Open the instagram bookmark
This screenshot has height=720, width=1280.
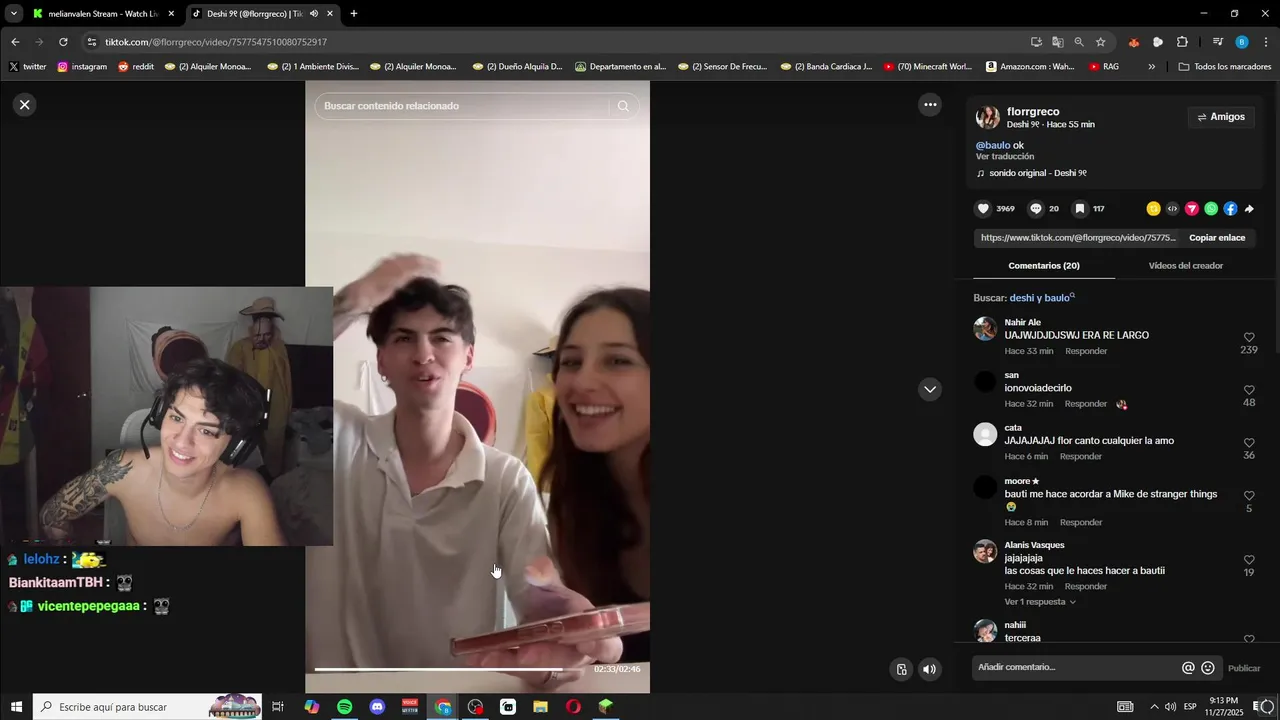[82, 67]
